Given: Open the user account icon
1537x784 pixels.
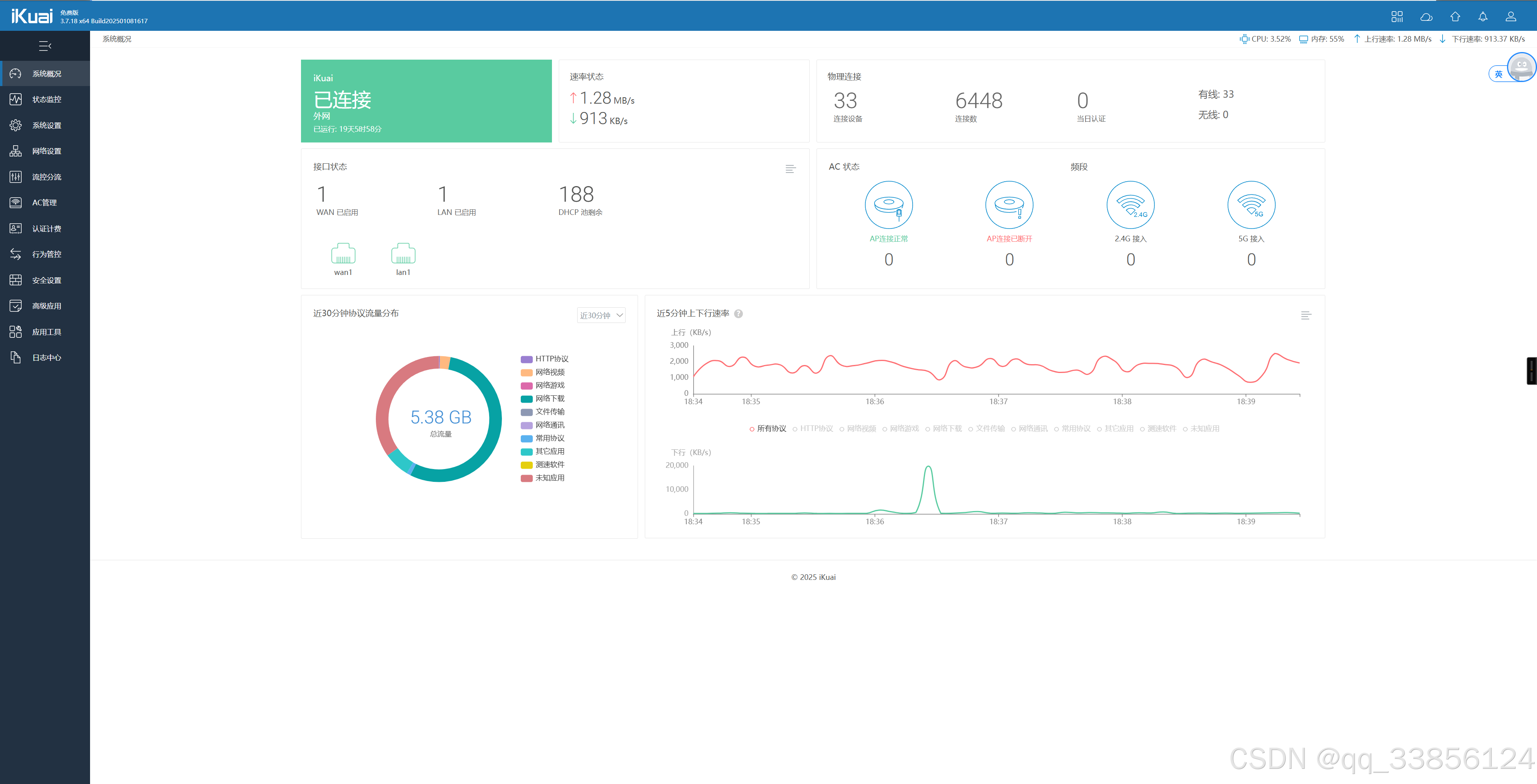Looking at the screenshot, I should click(1510, 17).
